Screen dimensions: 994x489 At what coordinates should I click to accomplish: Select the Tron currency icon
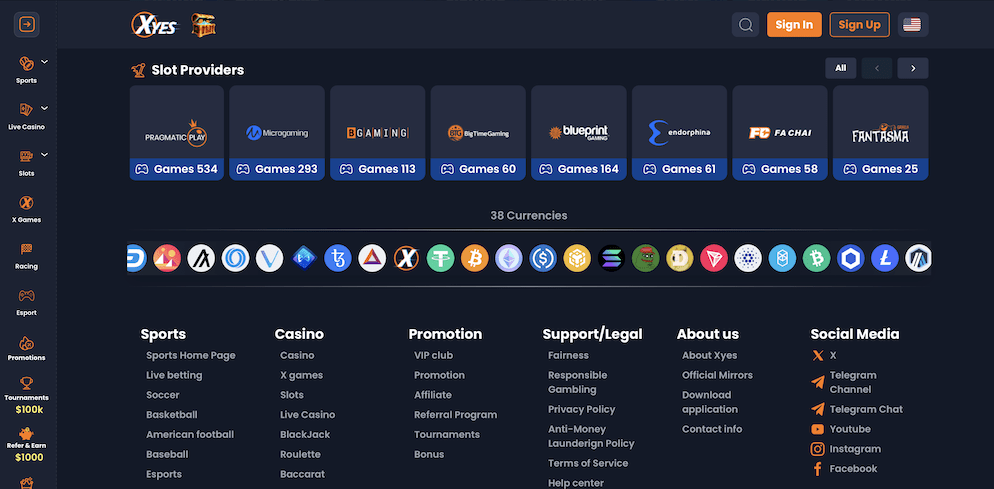pyautogui.click(x=714, y=258)
